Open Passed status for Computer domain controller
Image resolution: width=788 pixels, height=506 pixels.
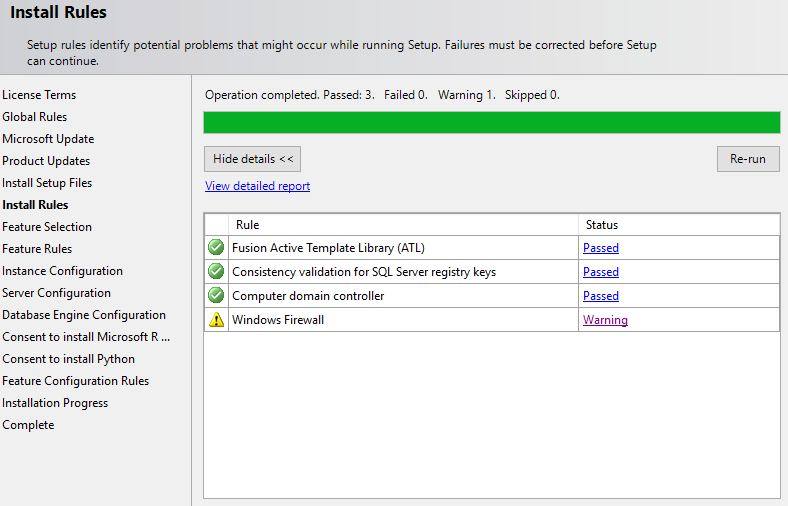click(x=601, y=296)
